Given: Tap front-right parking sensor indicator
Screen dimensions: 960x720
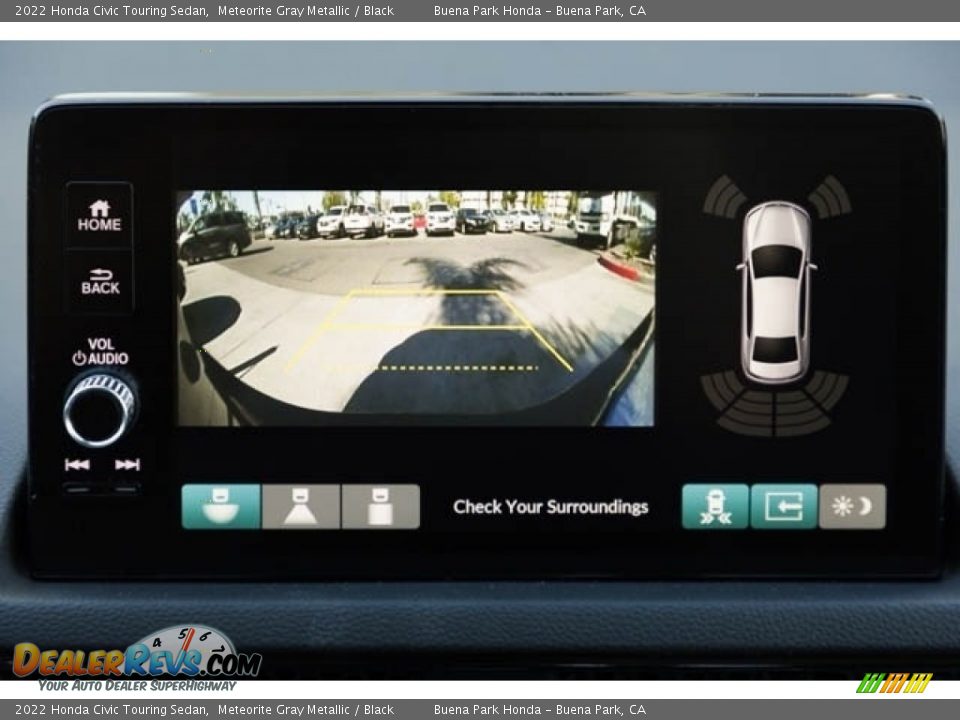Looking at the screenshot, I should click(x=829, y=197).
